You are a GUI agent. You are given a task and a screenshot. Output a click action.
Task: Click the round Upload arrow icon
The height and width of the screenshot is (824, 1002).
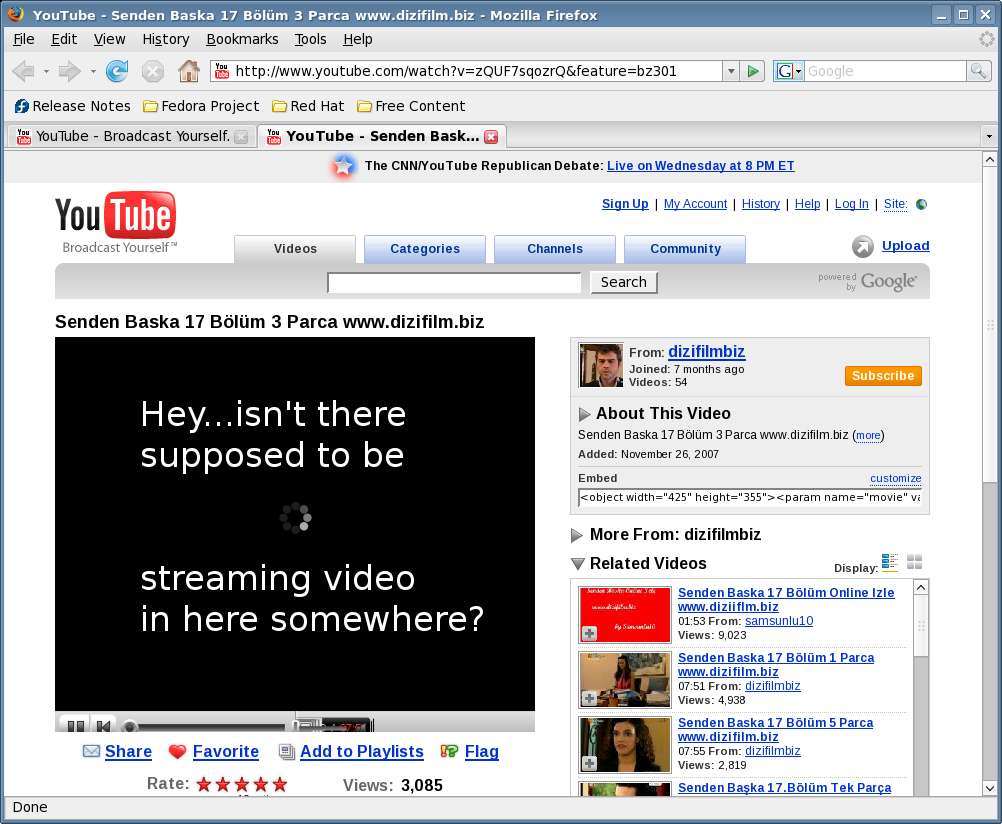(x=863, y=246)
